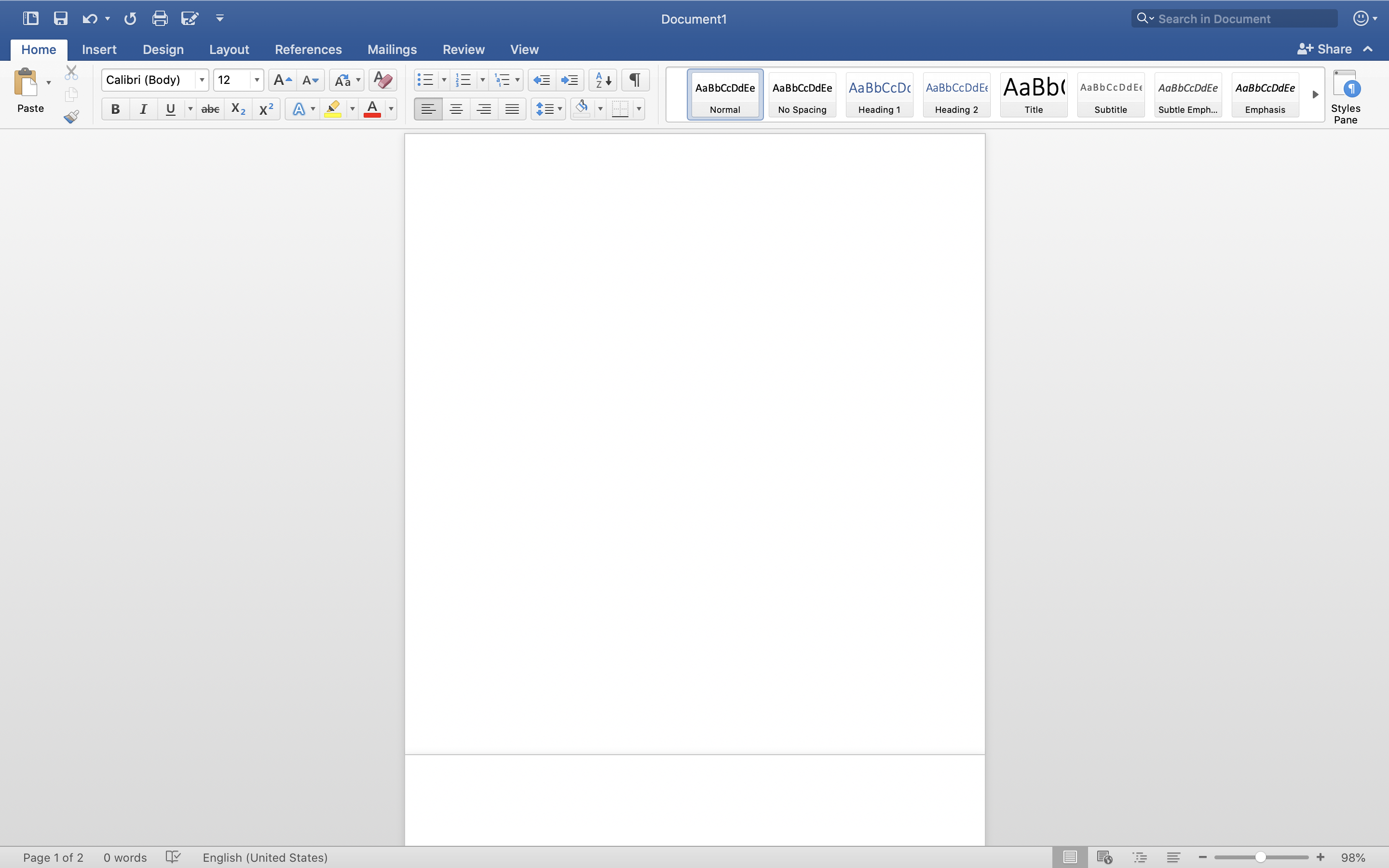Click Search in Document field

click(x=1235, y=18)
